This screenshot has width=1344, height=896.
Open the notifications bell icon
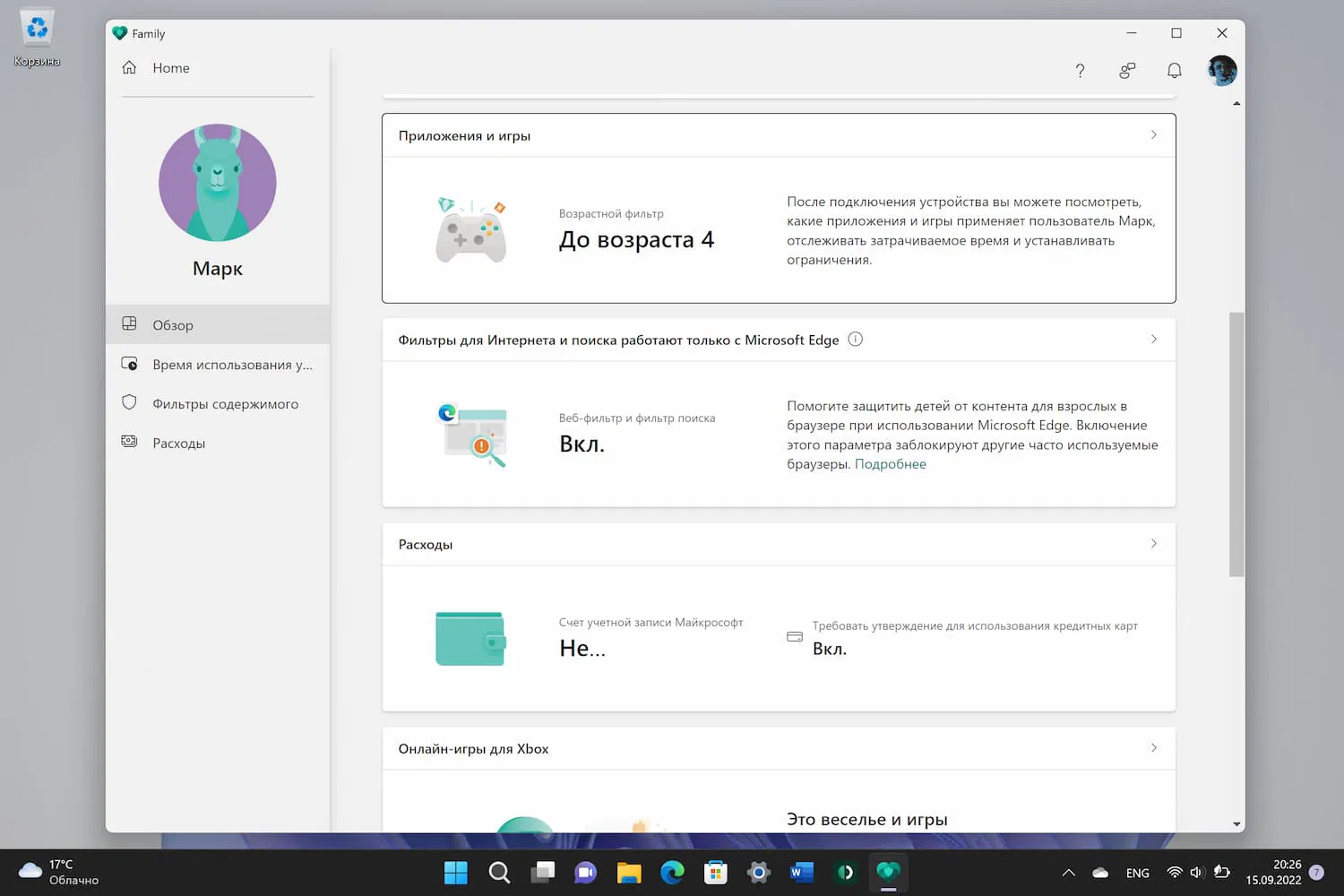click(x=1175, y=71)
